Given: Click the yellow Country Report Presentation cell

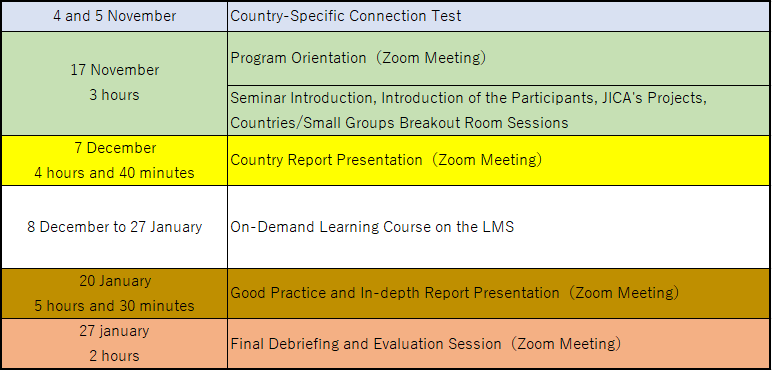Looking at the screenshot, I should point(499,160).
